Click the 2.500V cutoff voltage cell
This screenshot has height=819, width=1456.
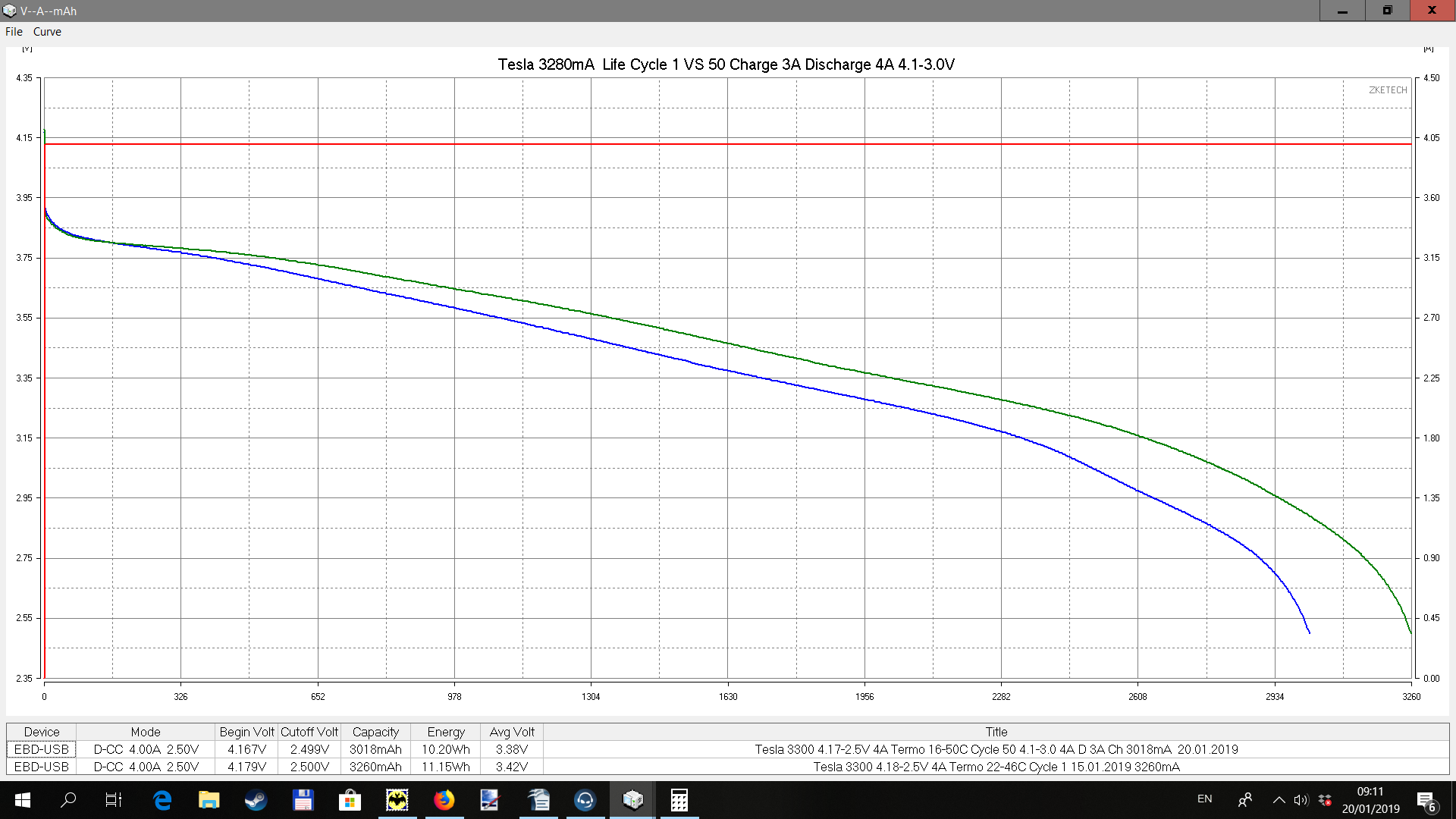tap(309, 767)
